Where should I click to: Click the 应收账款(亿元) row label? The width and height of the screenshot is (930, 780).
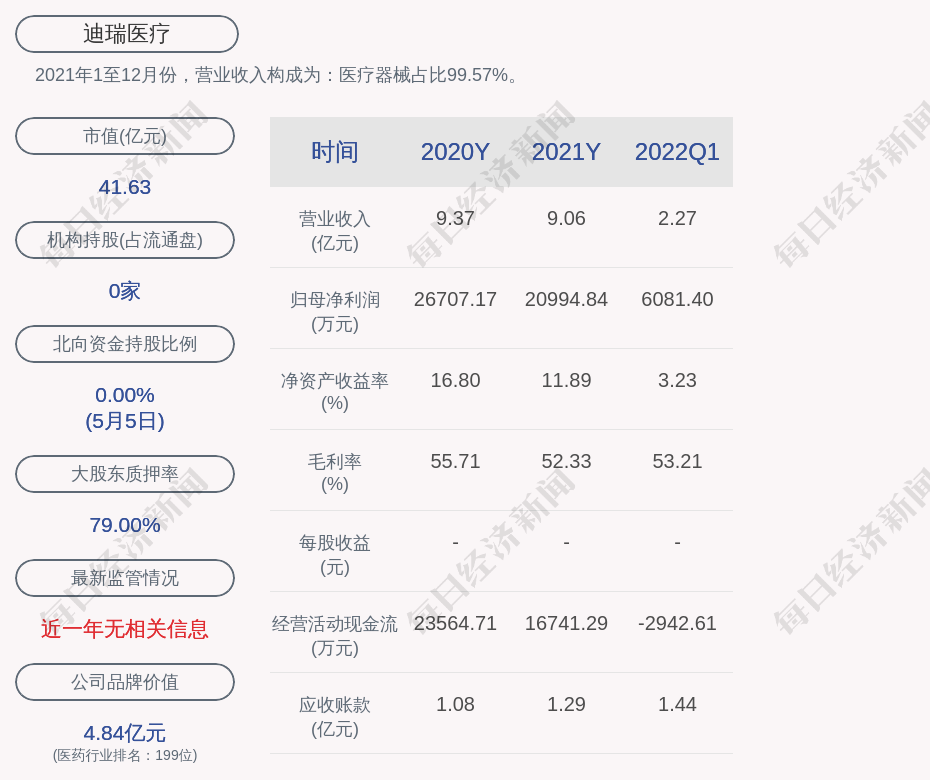click(x=335, y=717)
